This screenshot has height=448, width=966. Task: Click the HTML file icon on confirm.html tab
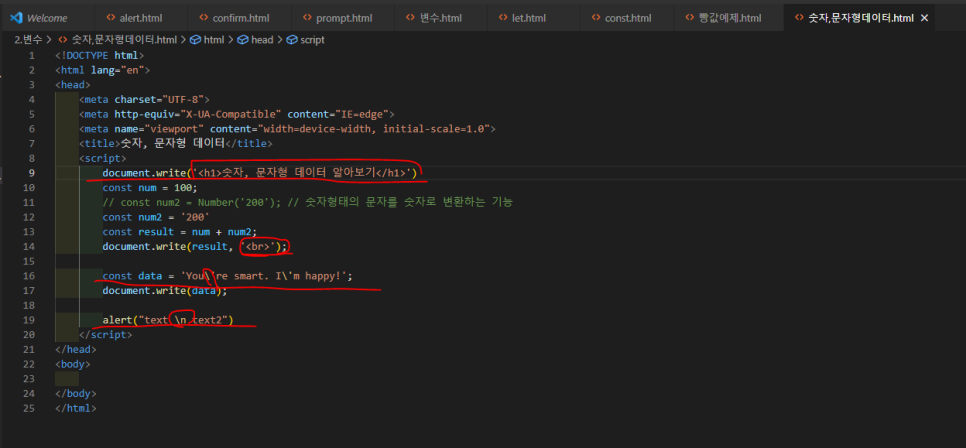[203, 18]
